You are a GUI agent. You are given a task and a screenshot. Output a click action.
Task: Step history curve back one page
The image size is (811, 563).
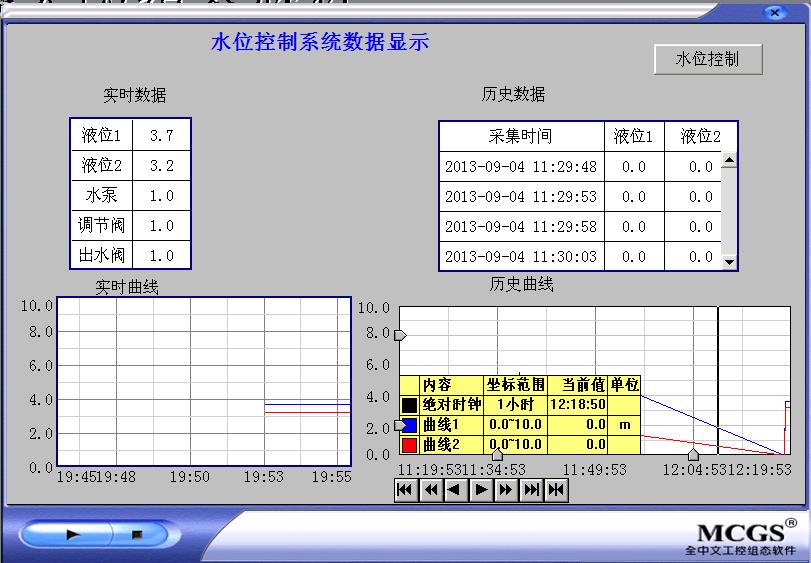click(455, 490)
